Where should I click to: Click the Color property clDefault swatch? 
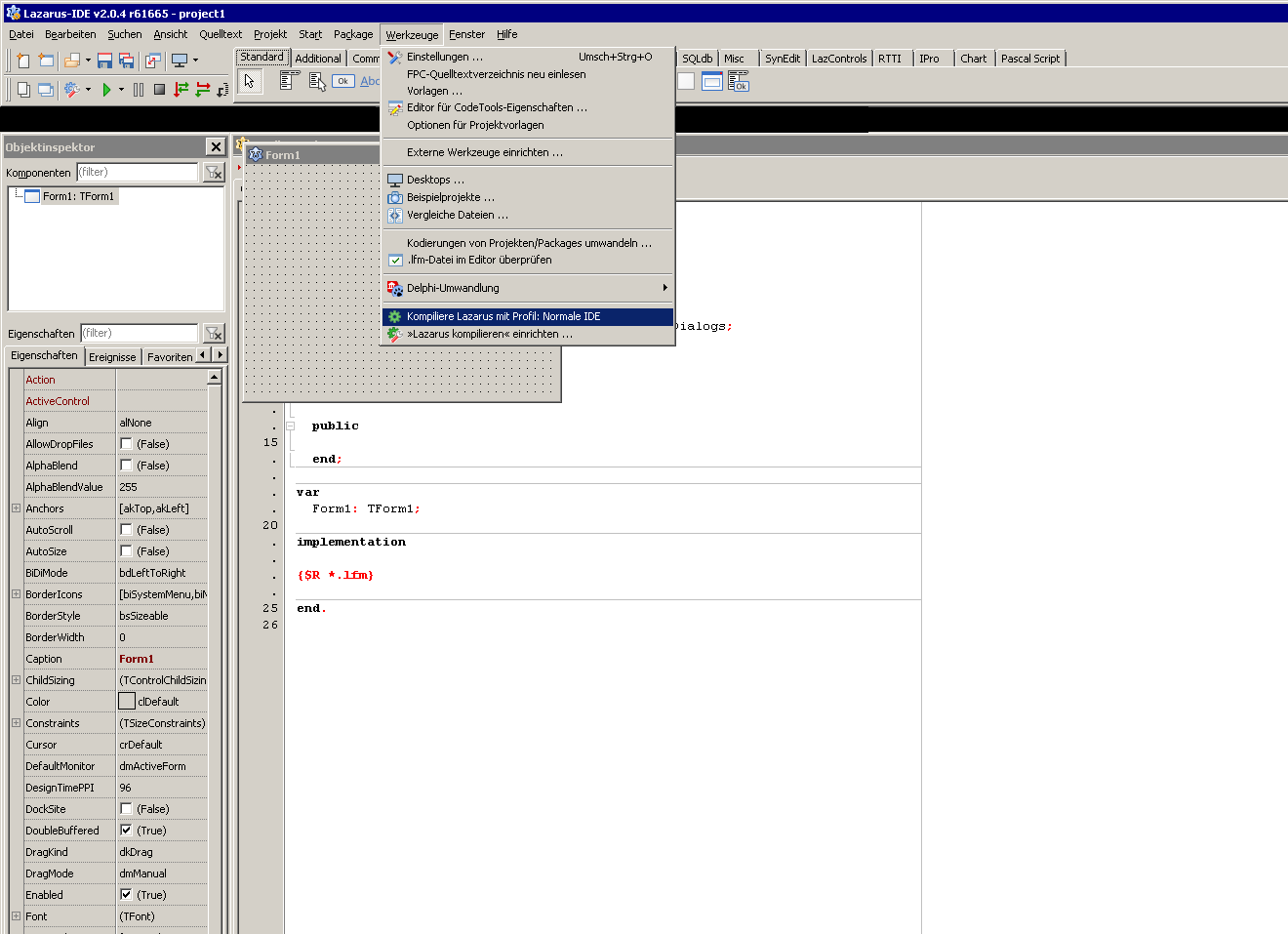click(x=127, y=702)
